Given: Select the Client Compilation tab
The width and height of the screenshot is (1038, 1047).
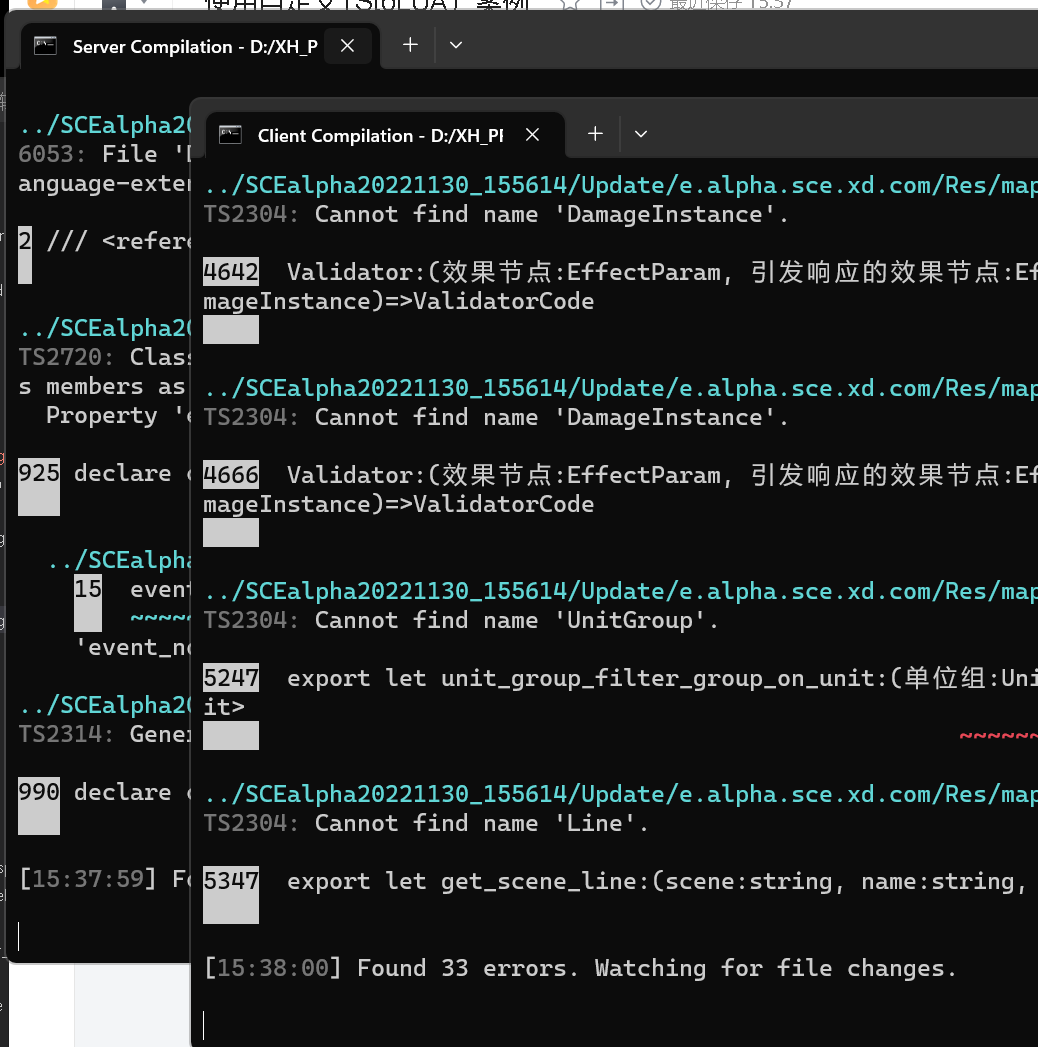Looking at the screenshot, I should pos(378,135).
